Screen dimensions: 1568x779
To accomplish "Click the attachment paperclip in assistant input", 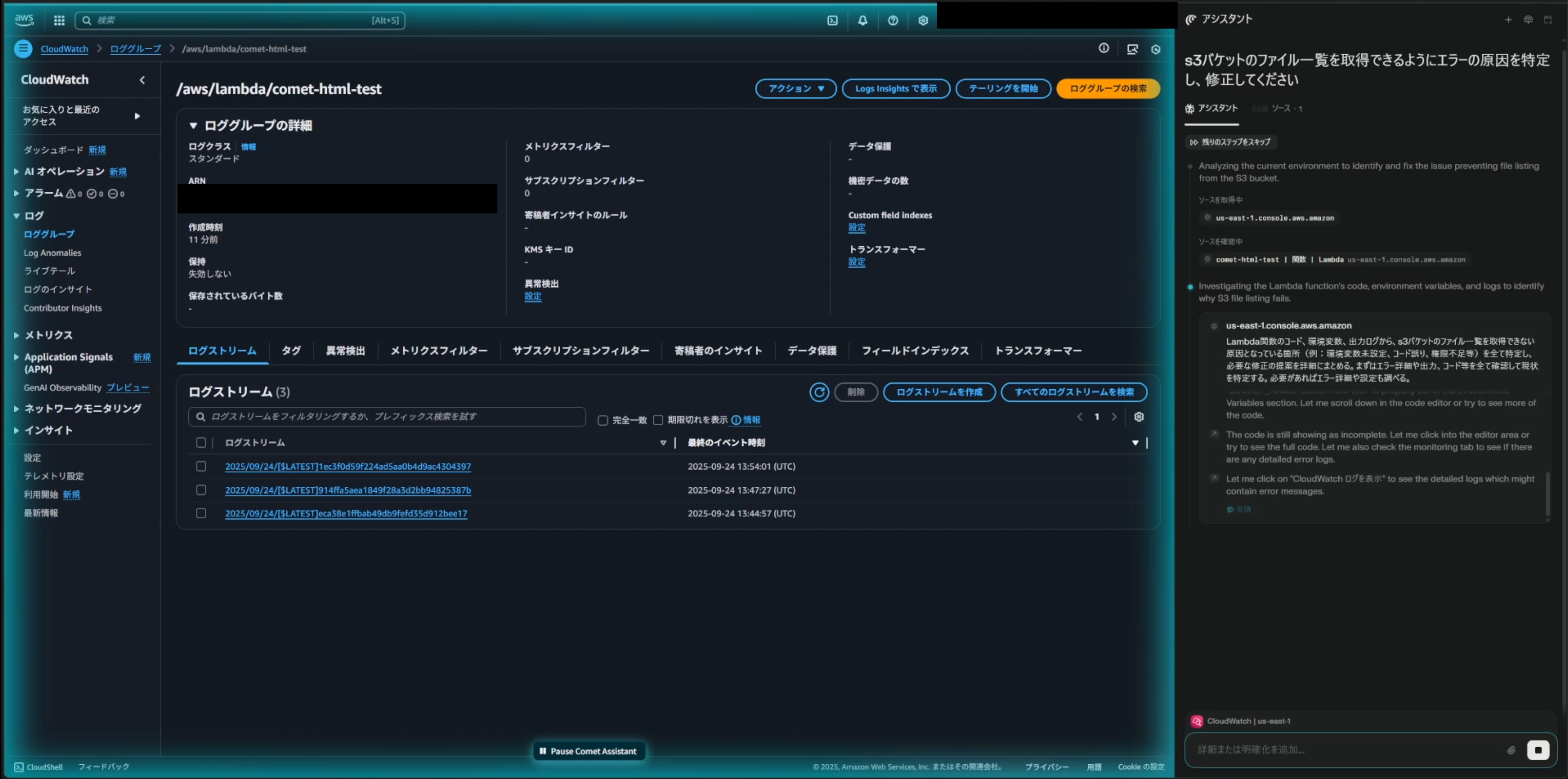I will tap(1511, 750).
